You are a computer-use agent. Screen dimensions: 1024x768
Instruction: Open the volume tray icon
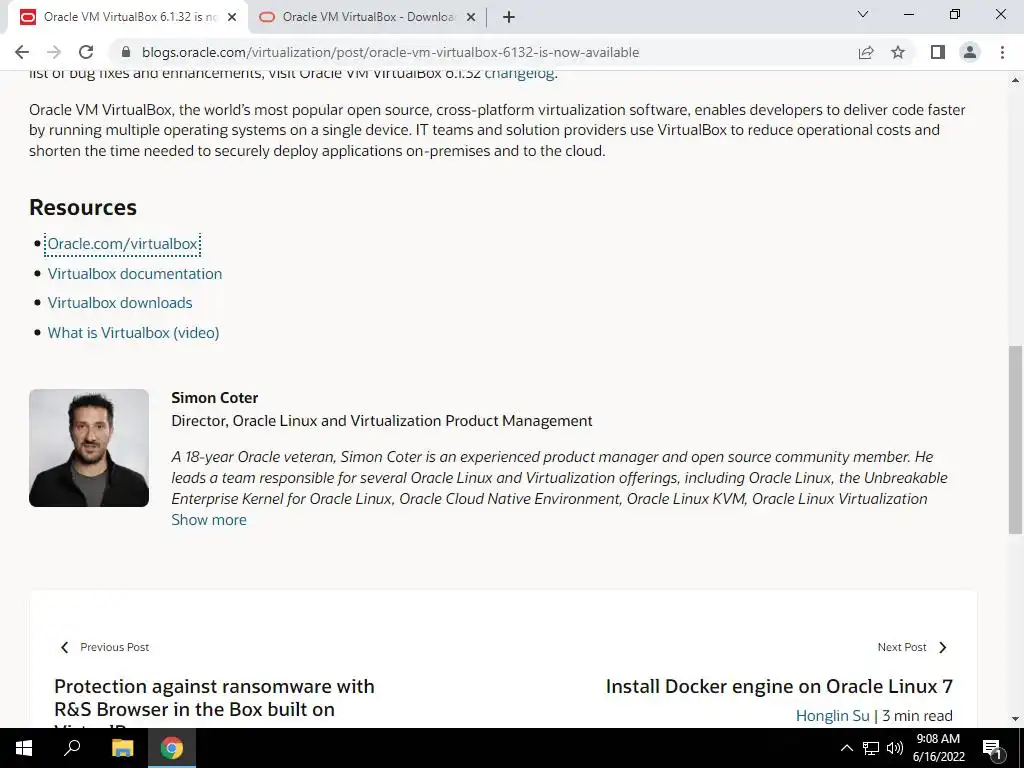895,748
